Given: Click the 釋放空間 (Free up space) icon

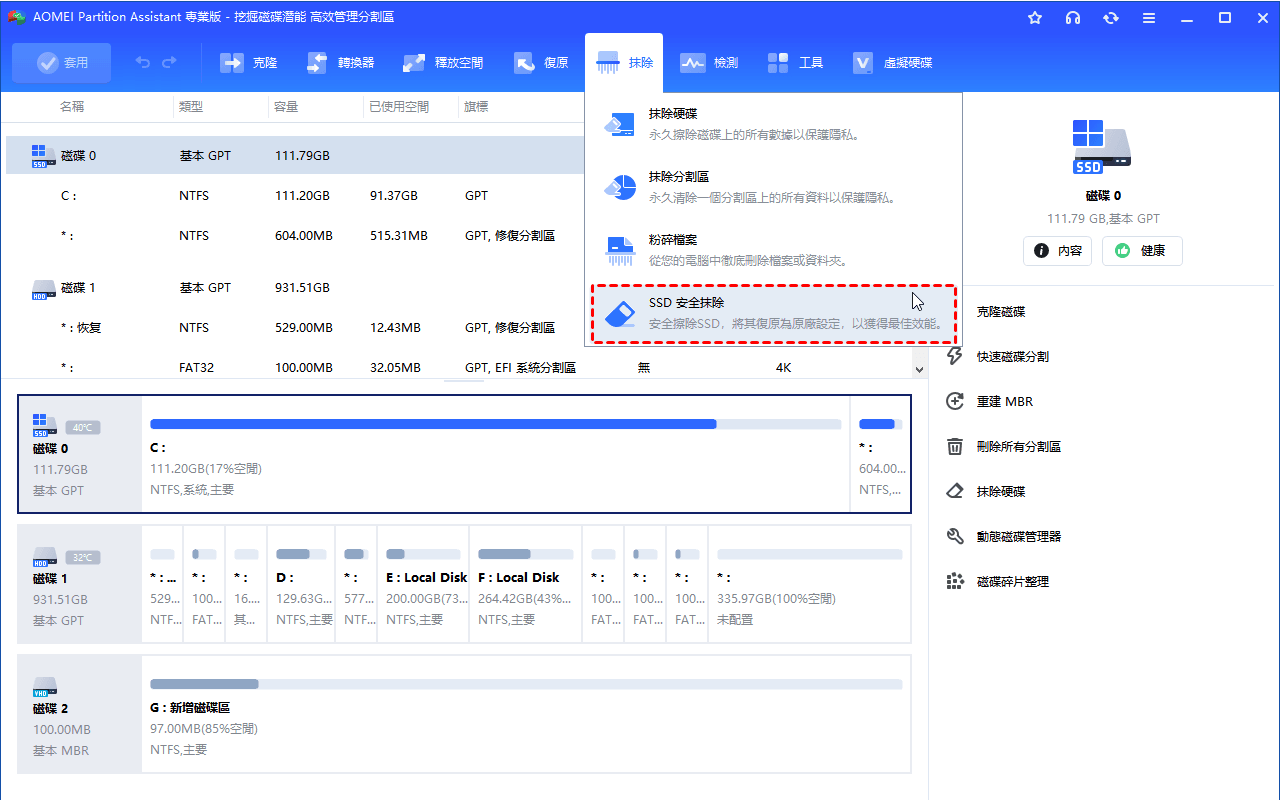Looking at the screenshot, I should 443,63.
